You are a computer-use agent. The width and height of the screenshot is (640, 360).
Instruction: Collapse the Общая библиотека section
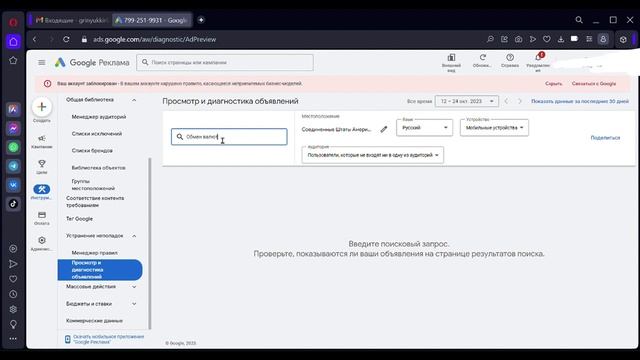pos(134,100)
